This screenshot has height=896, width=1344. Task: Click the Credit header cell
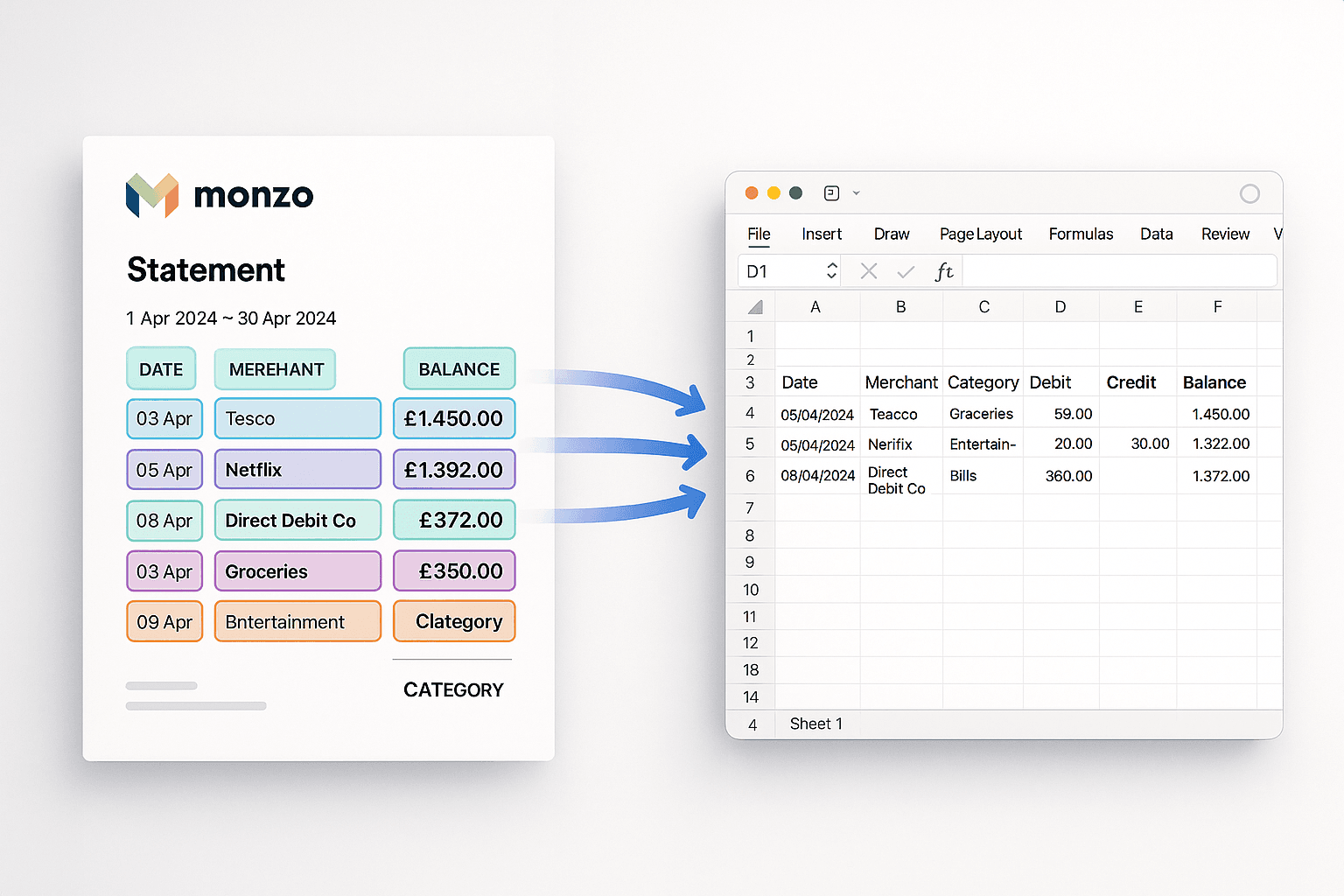pyautogui.click(x=1138, y=382)
